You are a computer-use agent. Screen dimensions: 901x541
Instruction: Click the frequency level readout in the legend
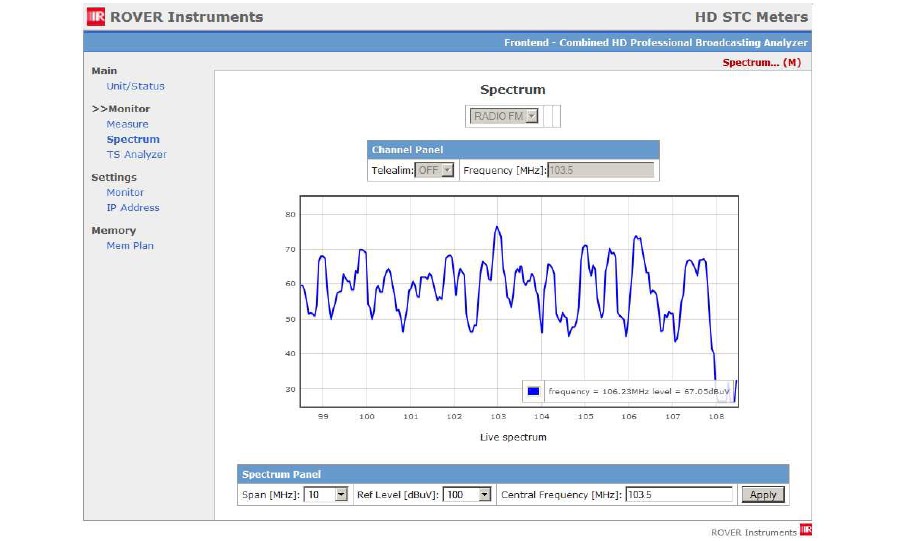(638, 392)
